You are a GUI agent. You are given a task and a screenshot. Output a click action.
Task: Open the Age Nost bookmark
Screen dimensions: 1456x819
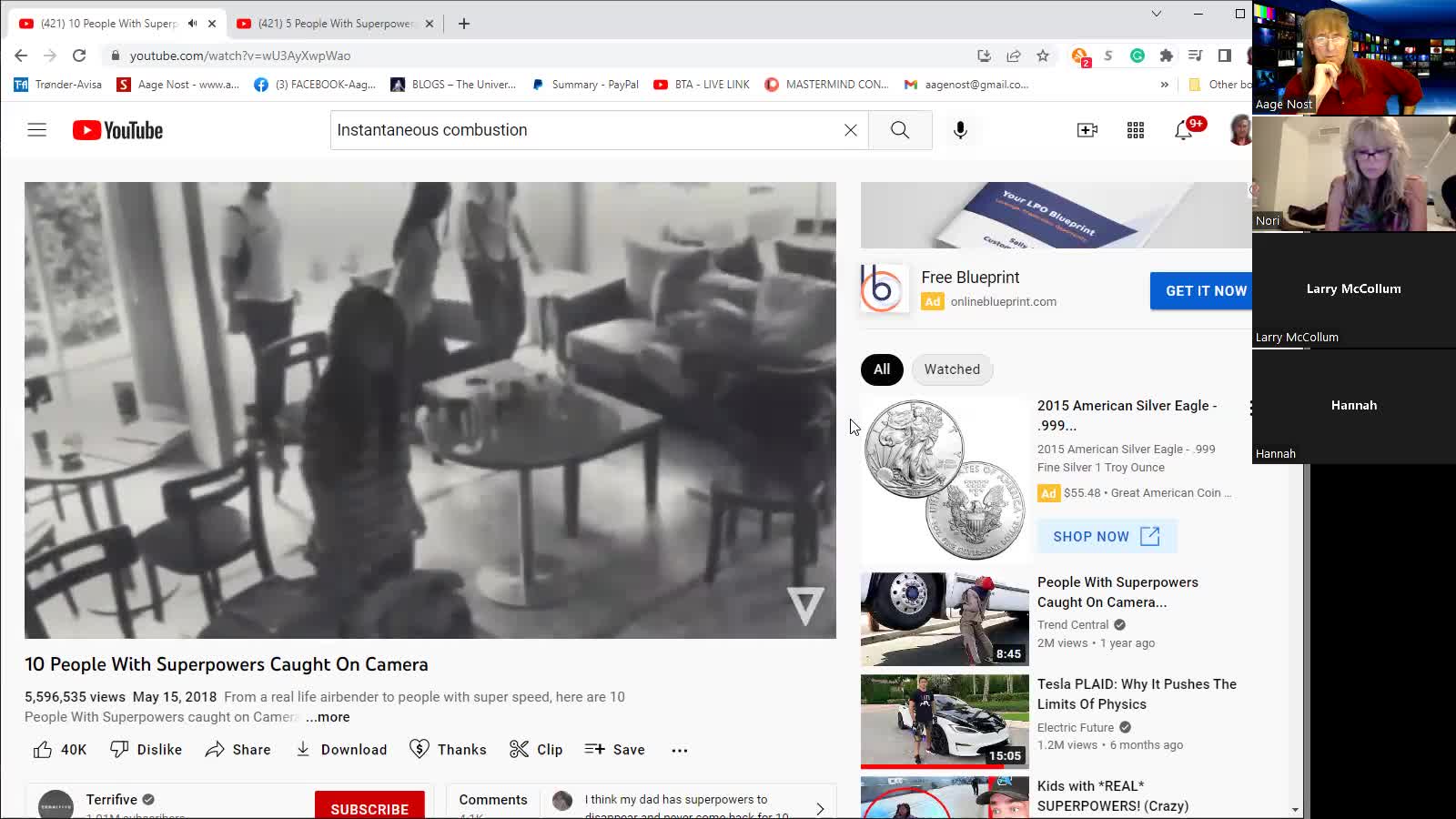coord(177,85)
